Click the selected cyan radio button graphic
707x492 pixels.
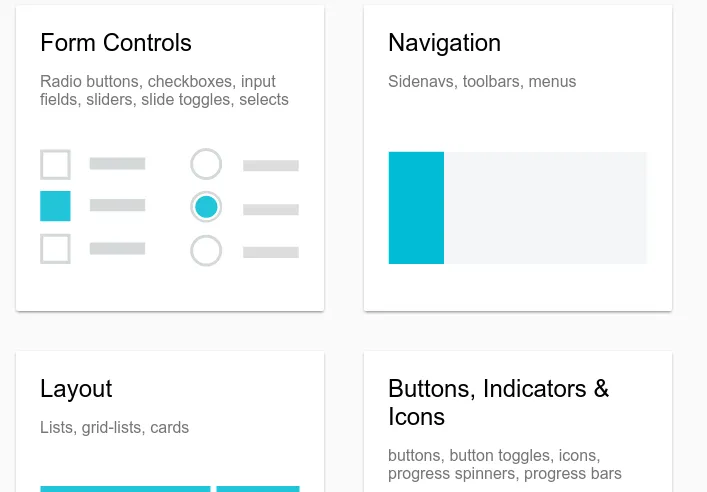pos(206,207)
